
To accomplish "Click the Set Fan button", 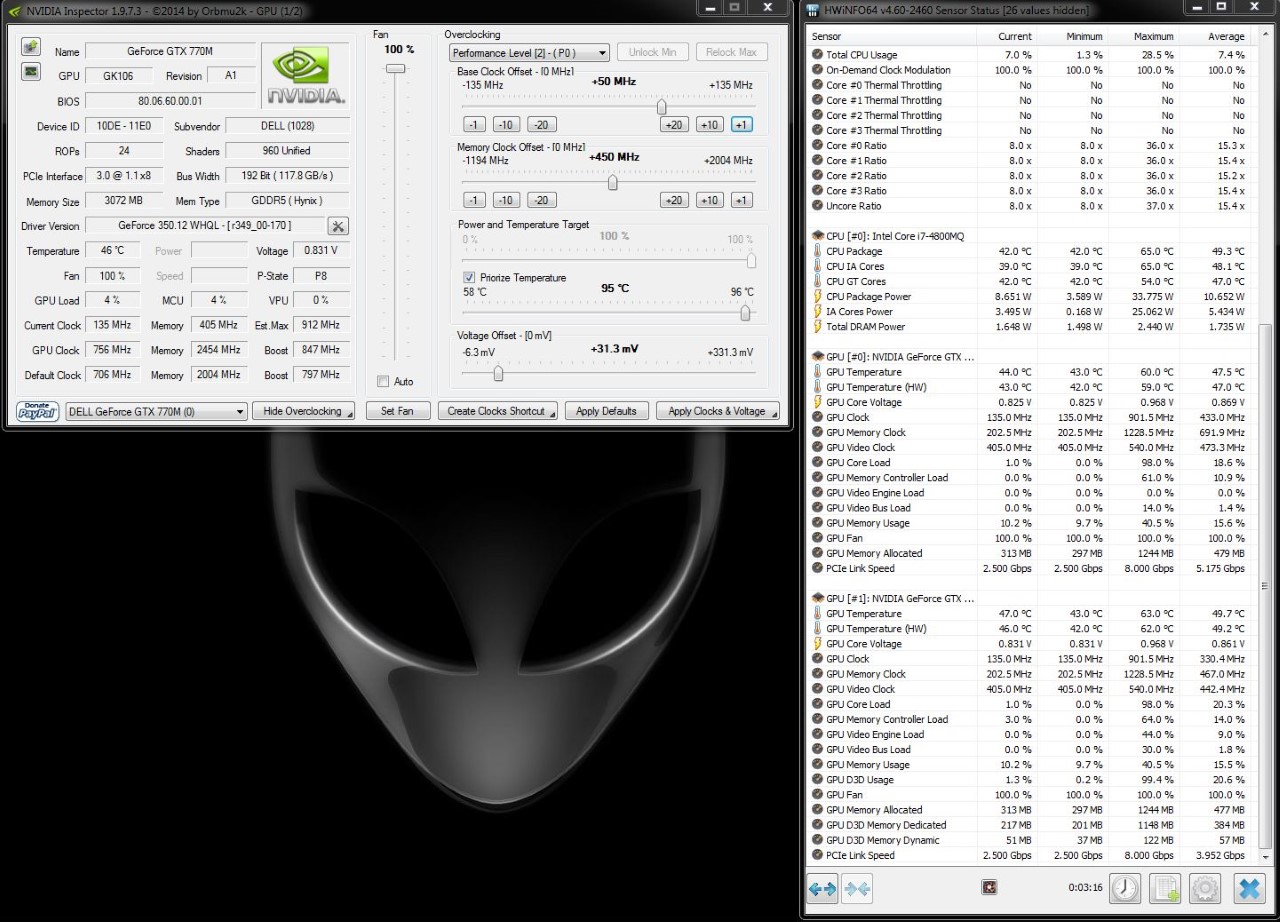I will [x=397, y=411].
